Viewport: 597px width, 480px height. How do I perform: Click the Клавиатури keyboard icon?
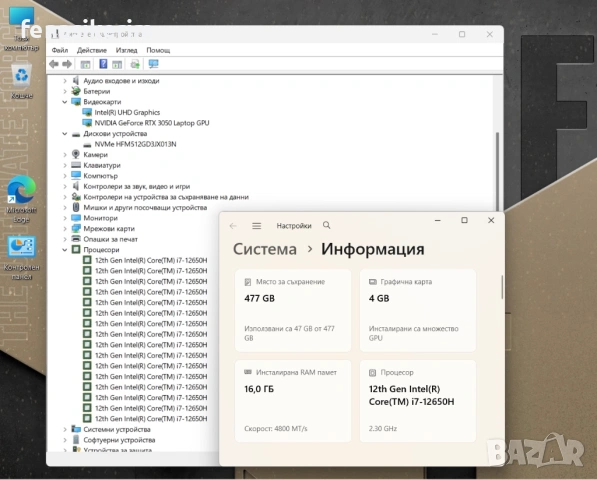click(x=76, y=165)
